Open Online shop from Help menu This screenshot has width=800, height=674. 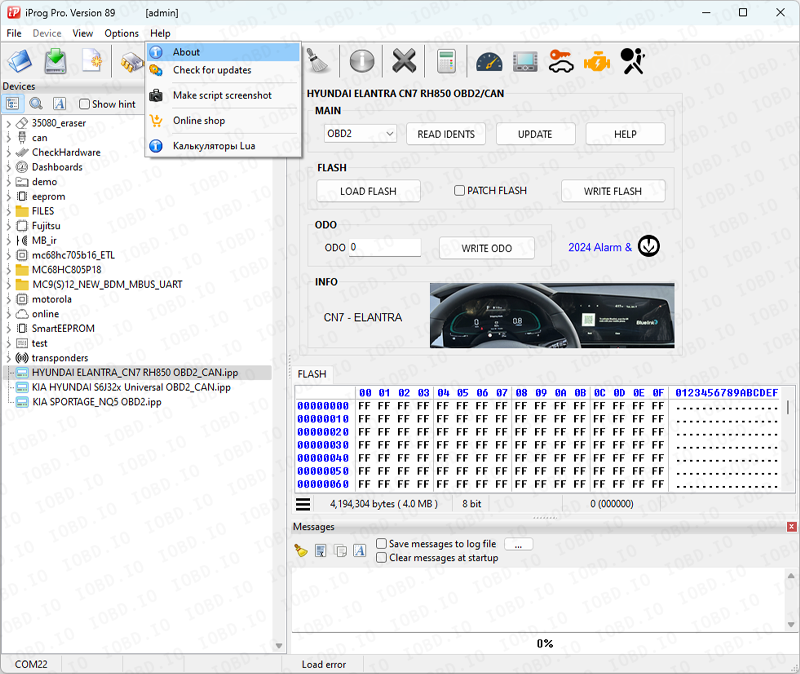point(223,120)
